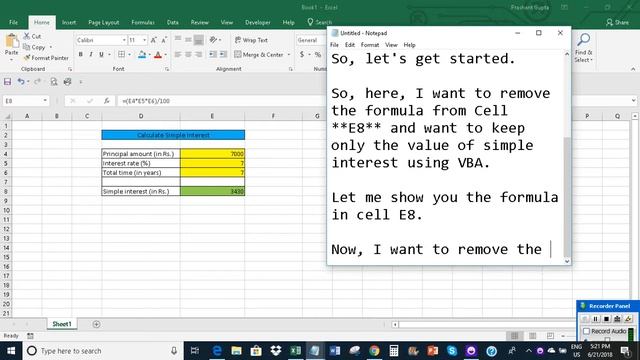The height and width of the screenshot is (360, 640).
Task: Open the fill color dropdown arrow
Action: (149, 55)
